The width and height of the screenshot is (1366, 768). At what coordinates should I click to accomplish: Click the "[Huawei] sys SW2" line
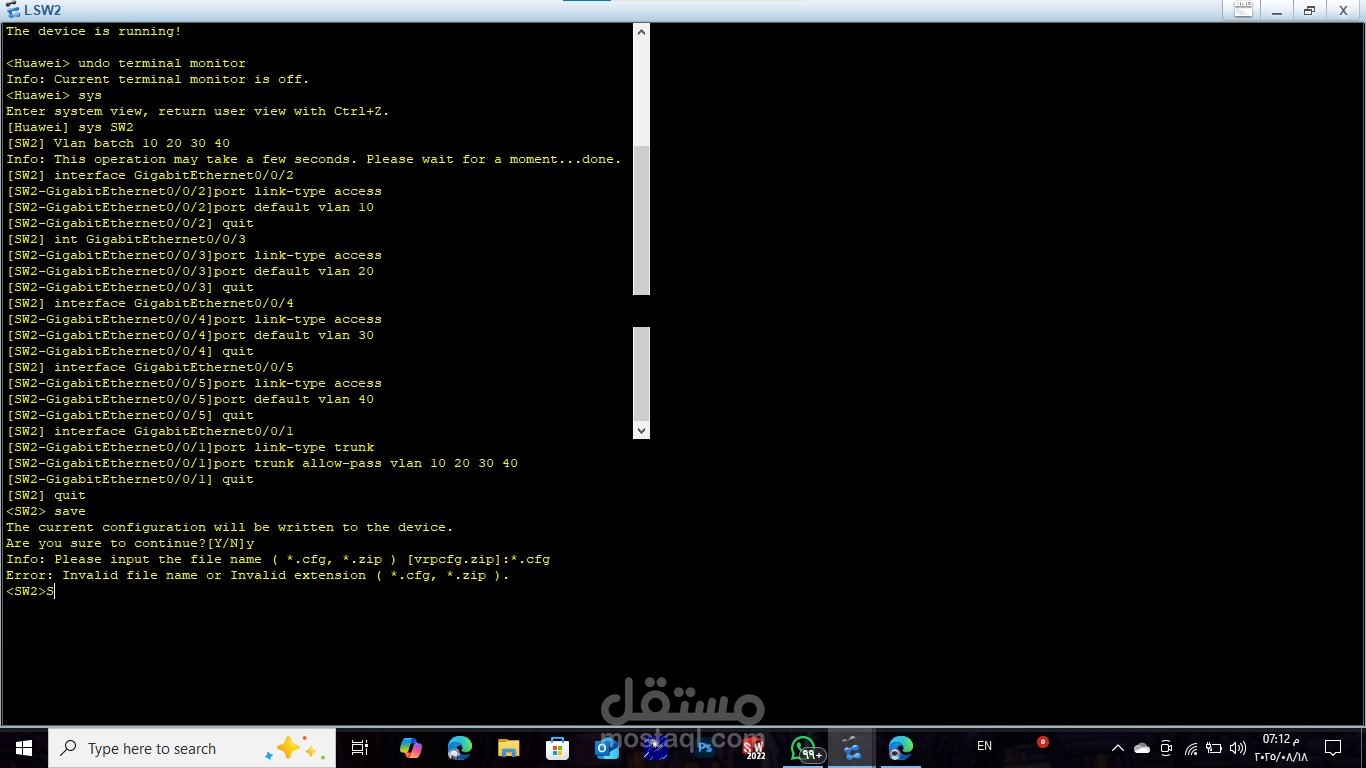coord(70,127)
